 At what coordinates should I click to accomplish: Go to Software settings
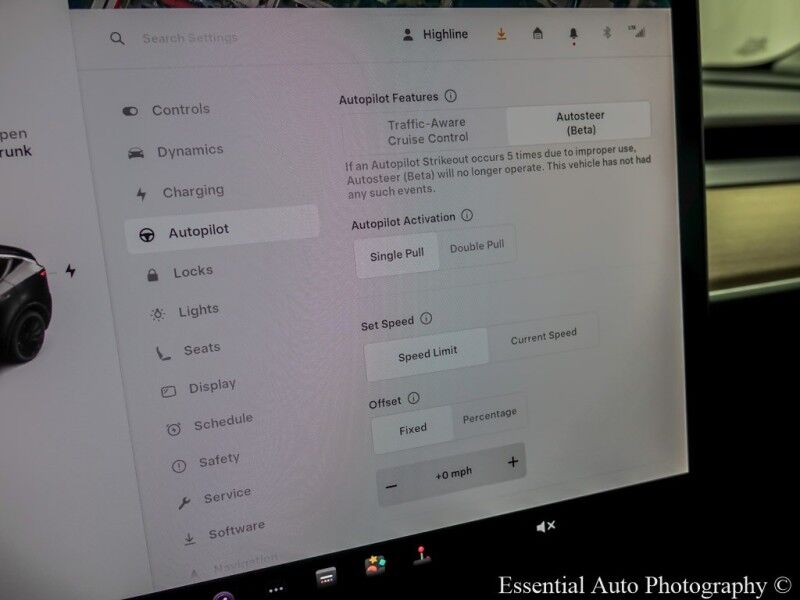224,533
